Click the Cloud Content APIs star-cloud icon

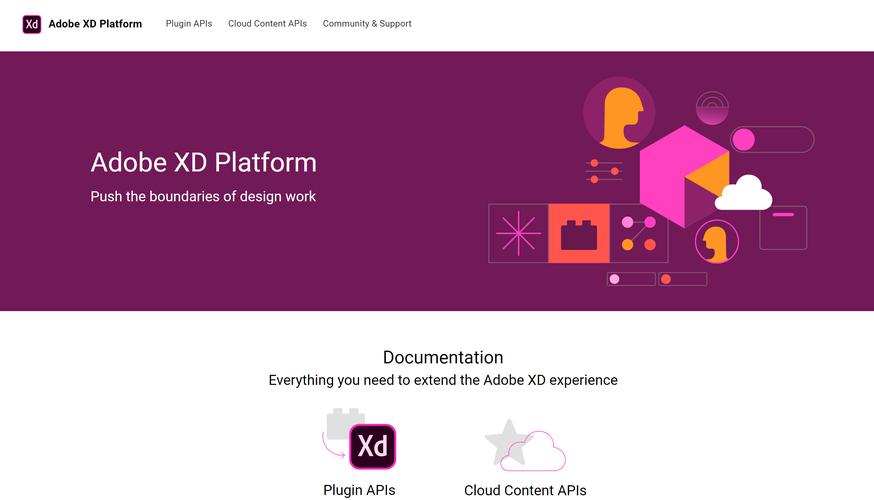[525, 445]
